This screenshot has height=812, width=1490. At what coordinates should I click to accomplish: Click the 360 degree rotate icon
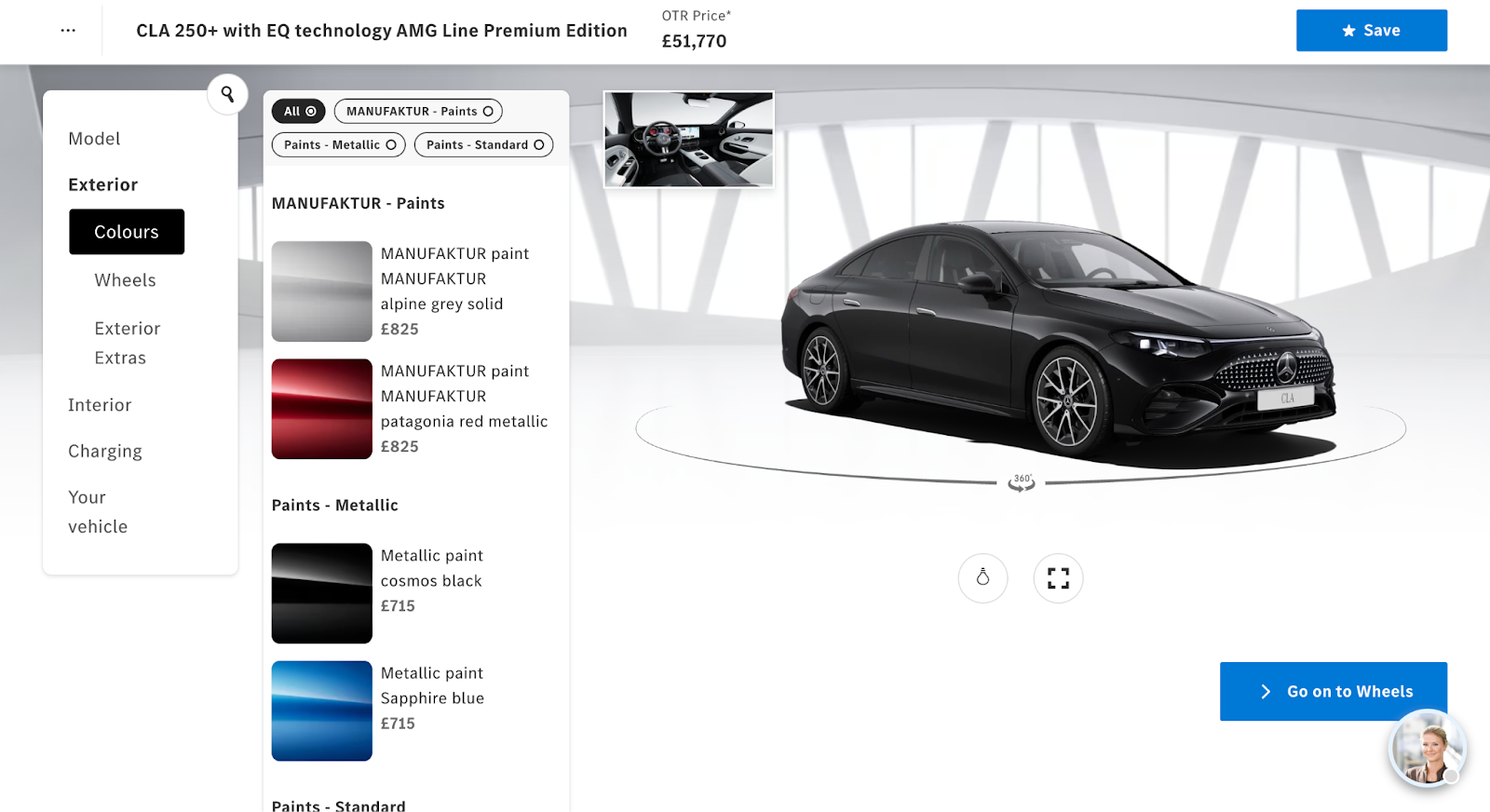point(1022,482)
